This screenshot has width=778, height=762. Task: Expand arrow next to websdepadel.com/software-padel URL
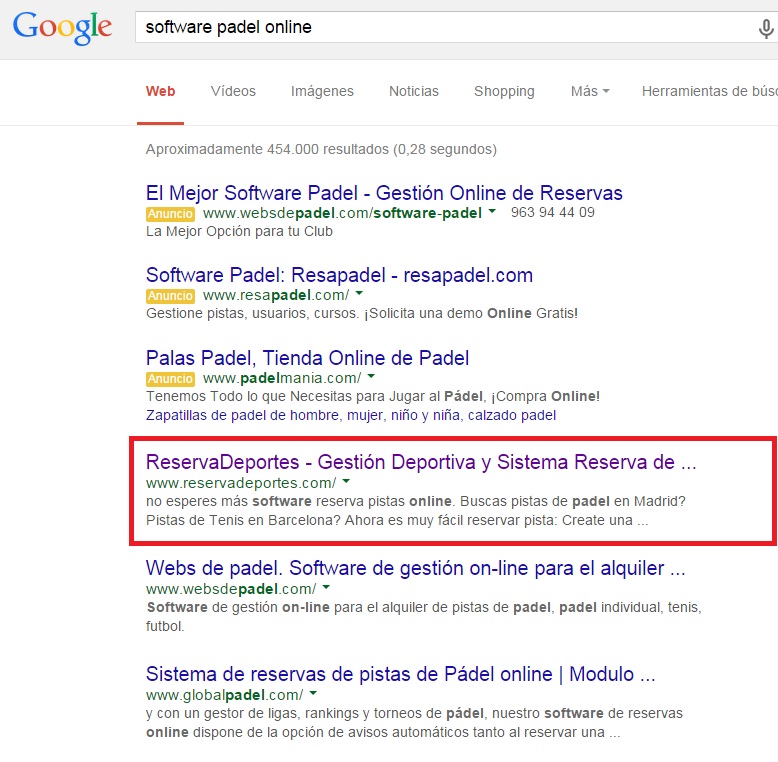click(x=492, y=211)
